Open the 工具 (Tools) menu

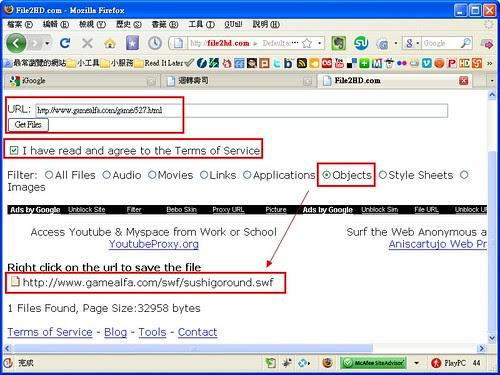201,24
